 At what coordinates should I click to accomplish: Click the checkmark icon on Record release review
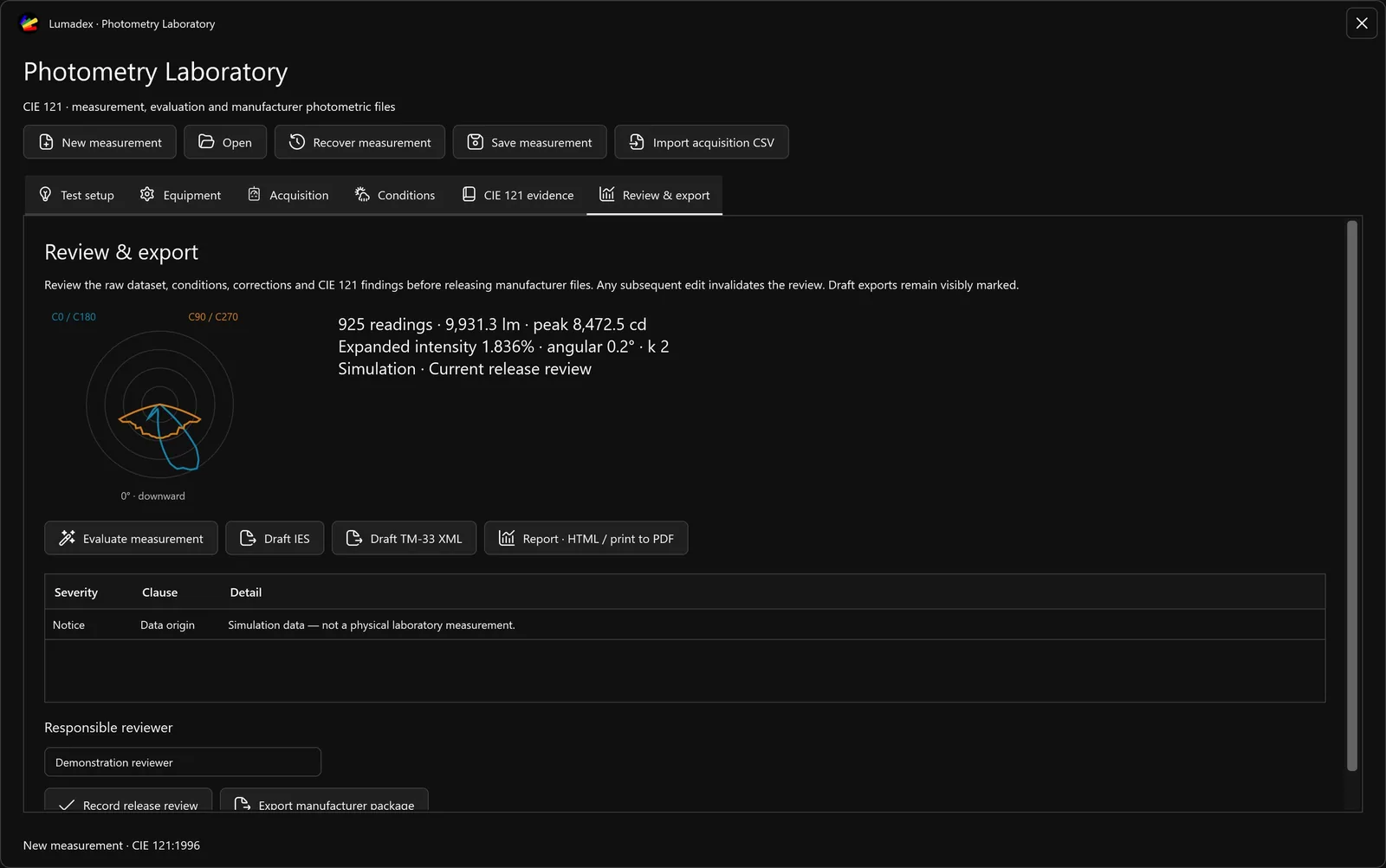67,805
